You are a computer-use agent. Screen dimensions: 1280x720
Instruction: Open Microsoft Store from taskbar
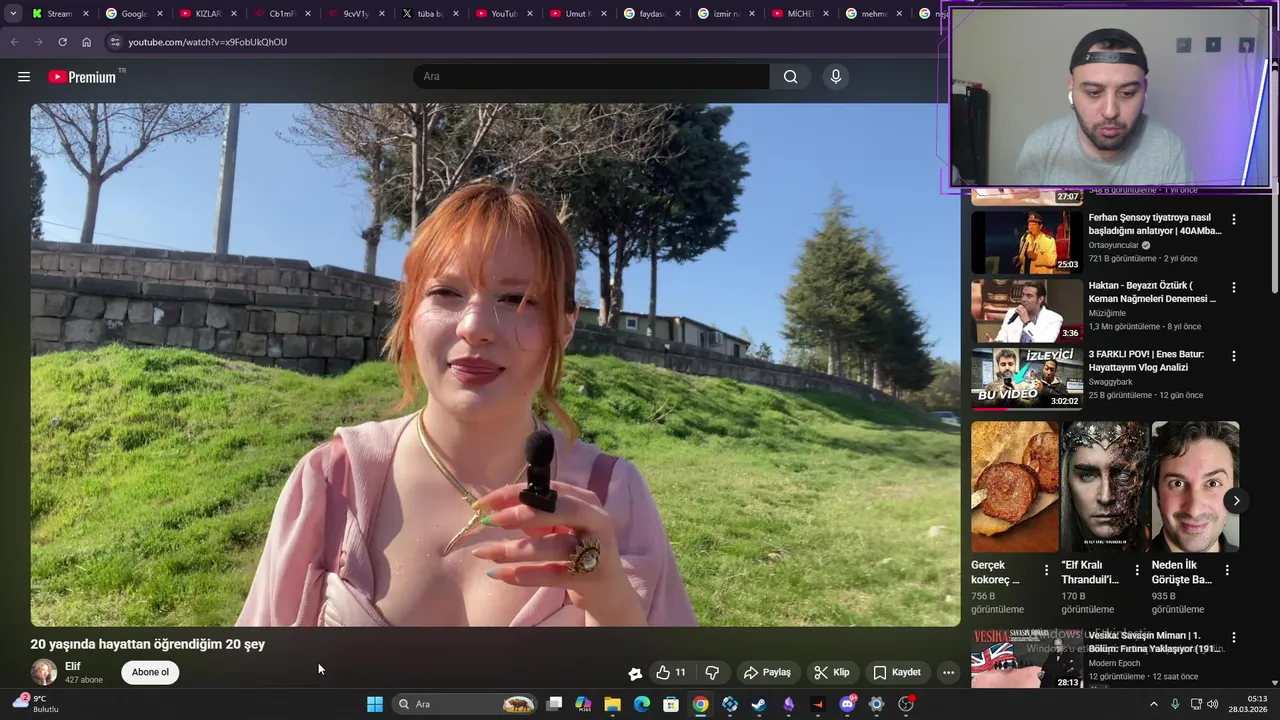point(671,704)
